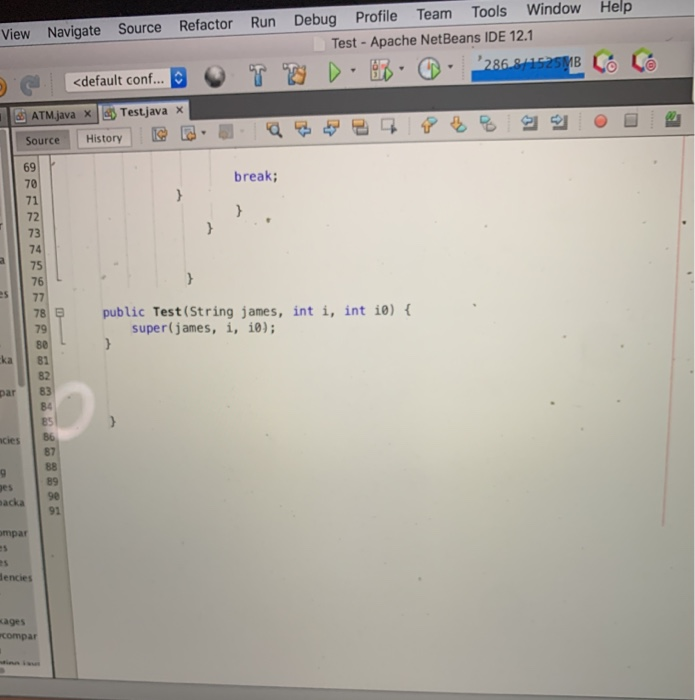Open the Team menu
695x700 pixels.
tap(434, 14)
